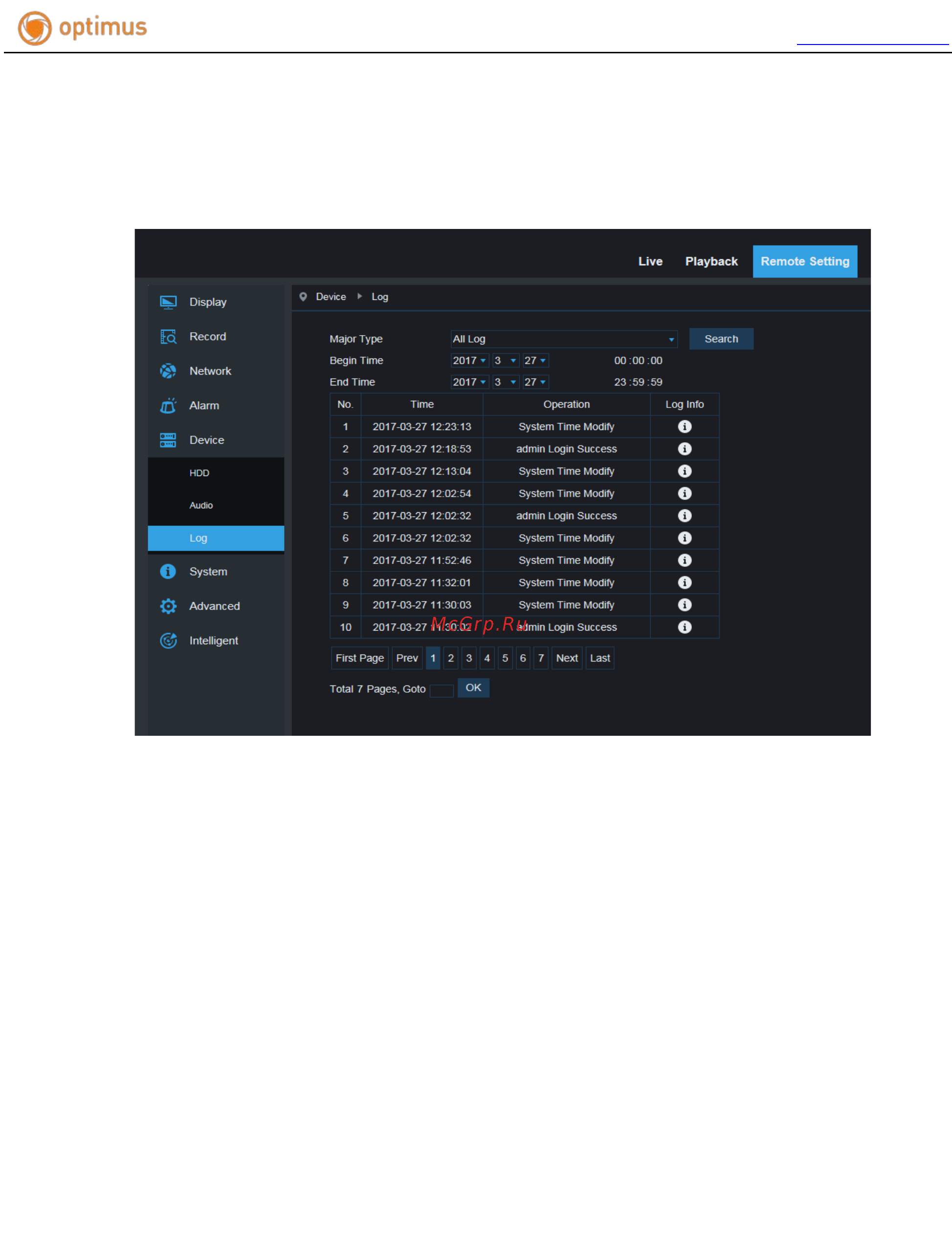Screen dimensions: 952x1247
Task: Select the 2017-03-27 11:52:46 time cell
Action: click(421, 560)
